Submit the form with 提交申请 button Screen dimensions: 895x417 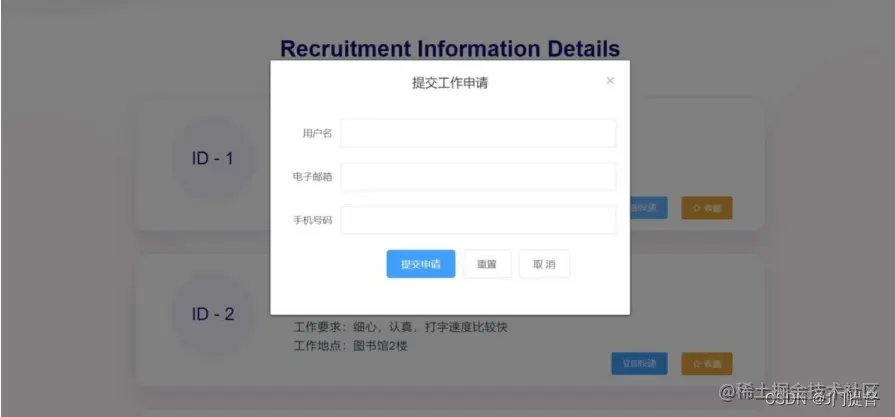(421, 264)
